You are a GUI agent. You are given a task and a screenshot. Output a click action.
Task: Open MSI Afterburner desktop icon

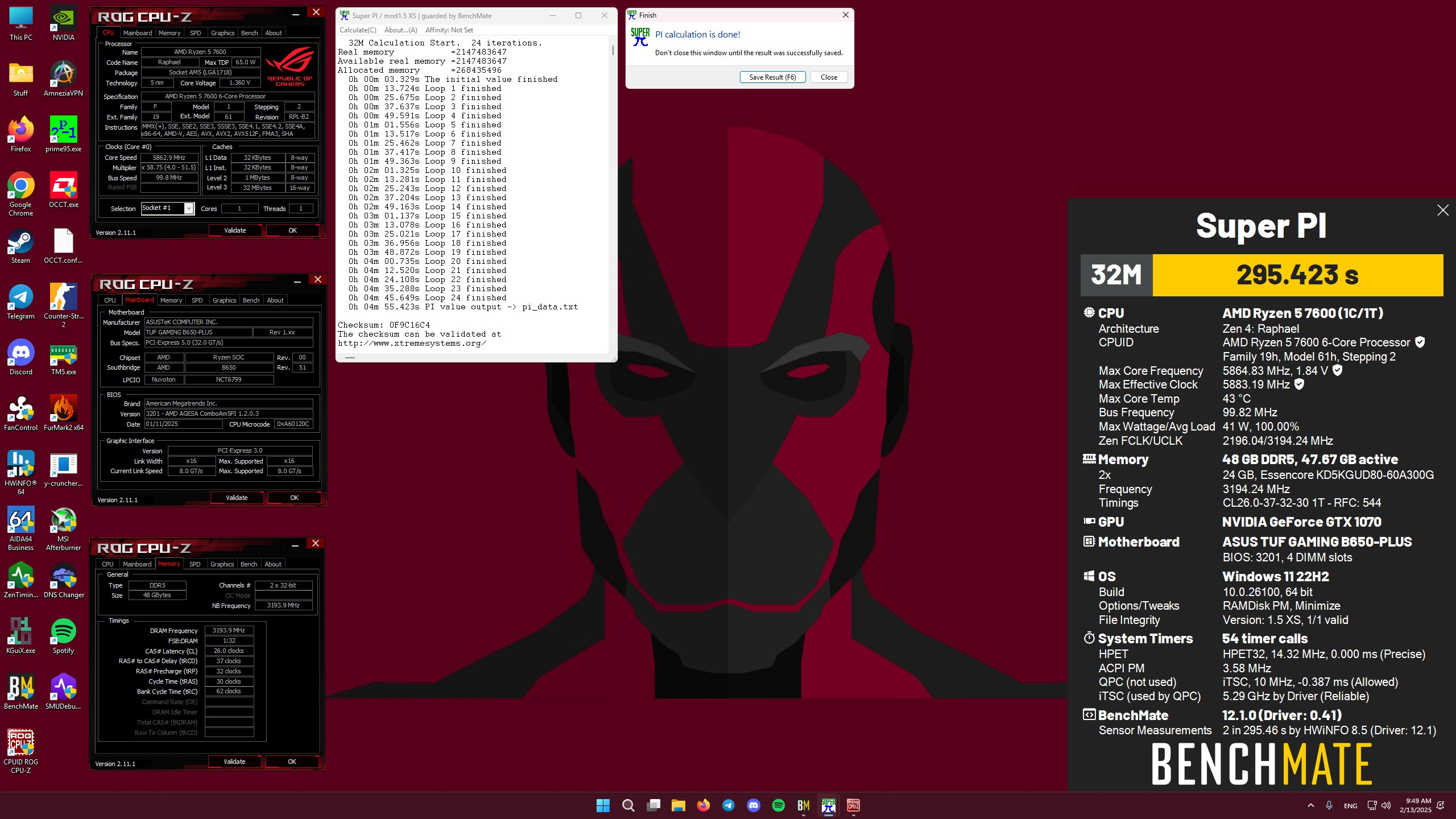click(64, 529)
